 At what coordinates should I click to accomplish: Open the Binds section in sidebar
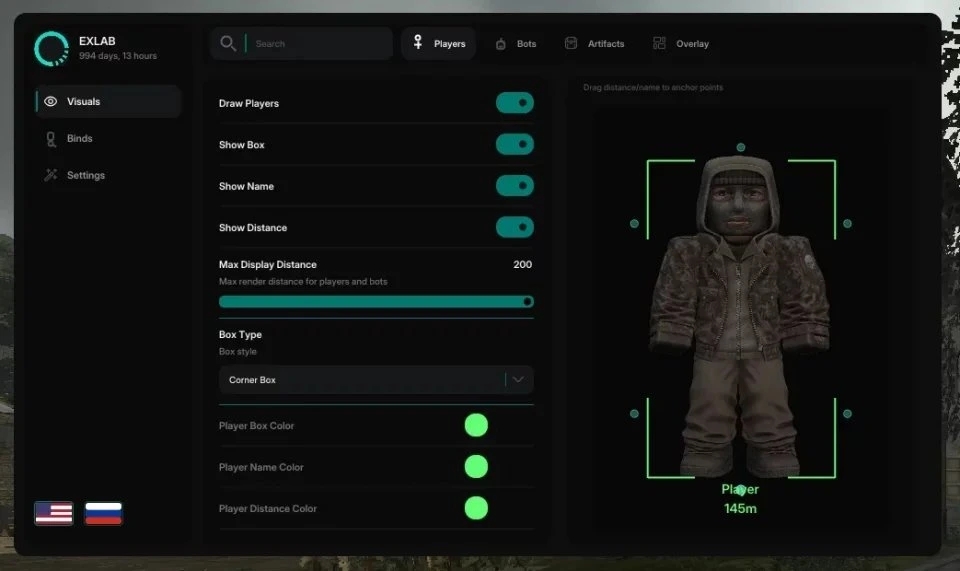pos(108,138)
